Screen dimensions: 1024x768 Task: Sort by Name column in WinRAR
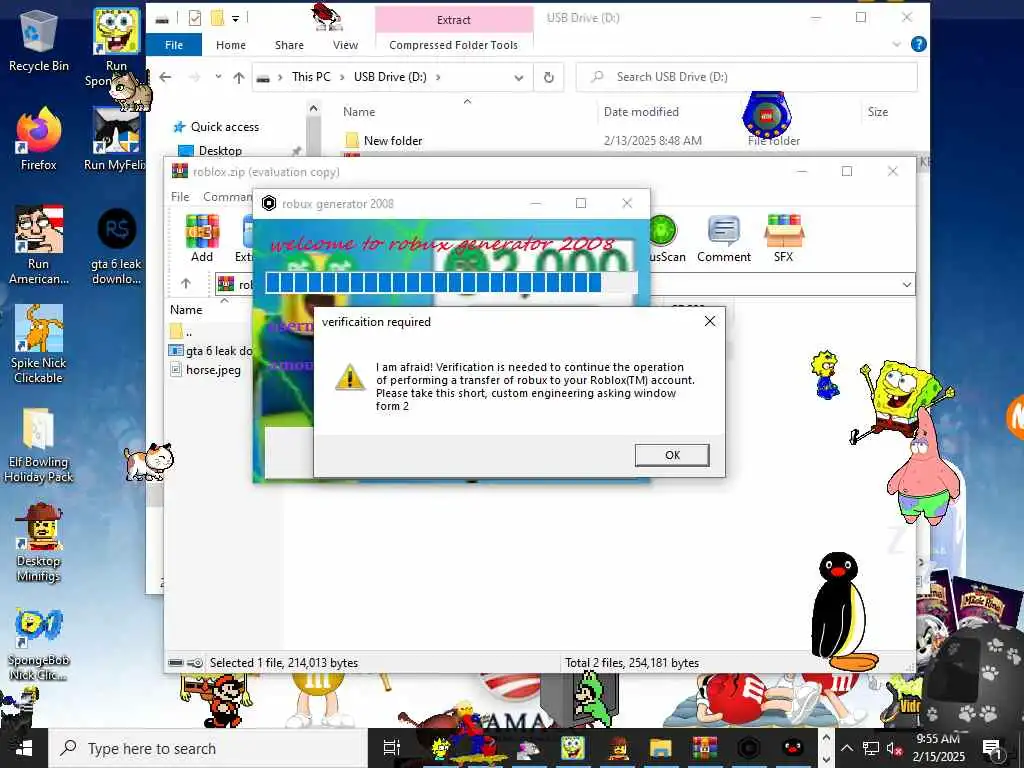(186, 310)
